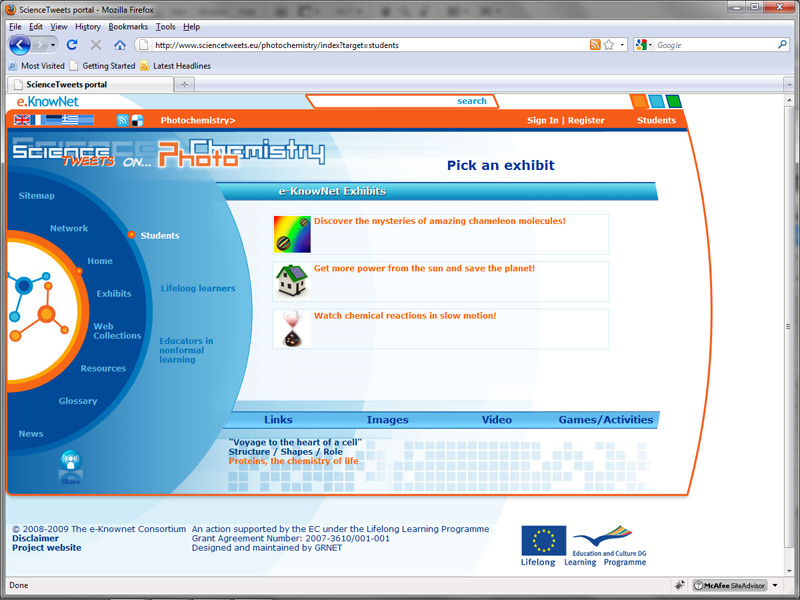Click the bug icon in status bar
Screen dimensions: 800x600
coord(679,585)
